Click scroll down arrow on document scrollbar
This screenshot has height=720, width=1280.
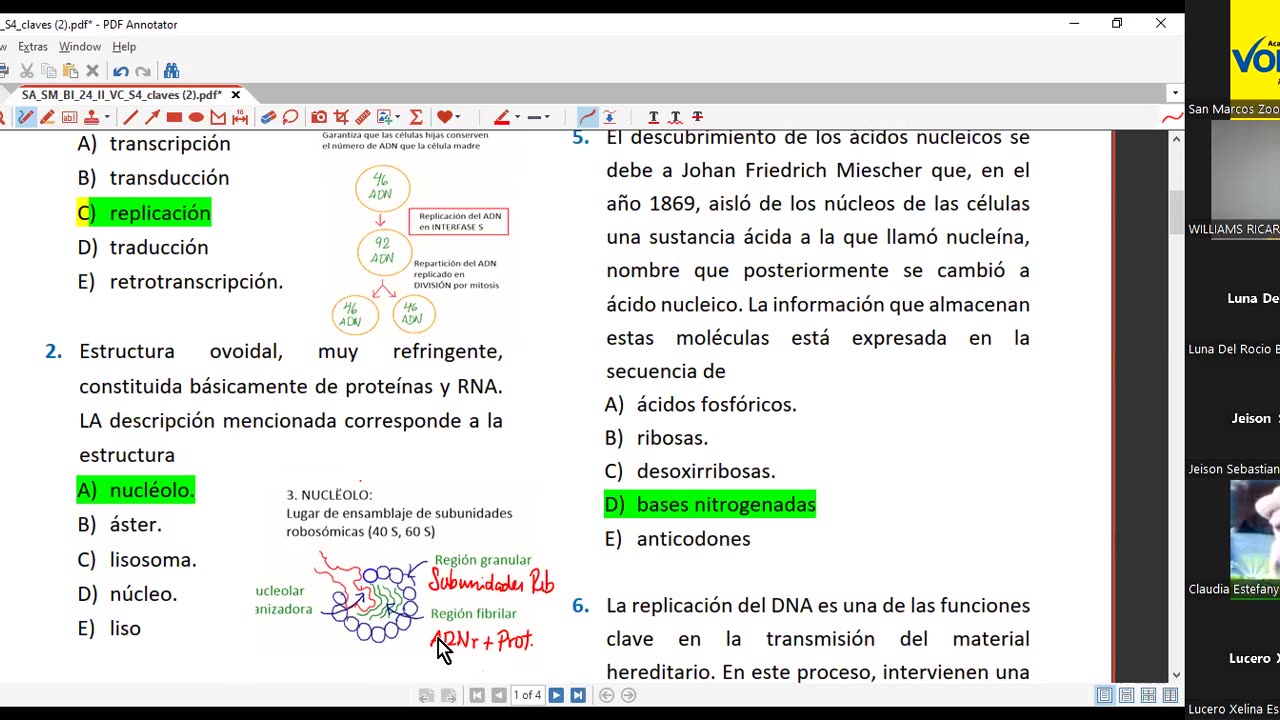(1176, 674)
